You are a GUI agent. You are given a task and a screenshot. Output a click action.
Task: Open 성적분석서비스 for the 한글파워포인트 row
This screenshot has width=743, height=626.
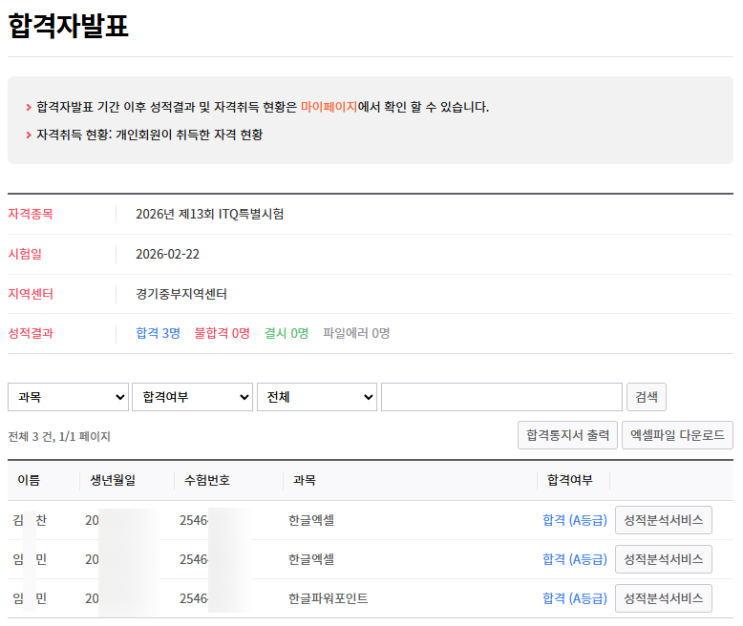coord(663,598)
